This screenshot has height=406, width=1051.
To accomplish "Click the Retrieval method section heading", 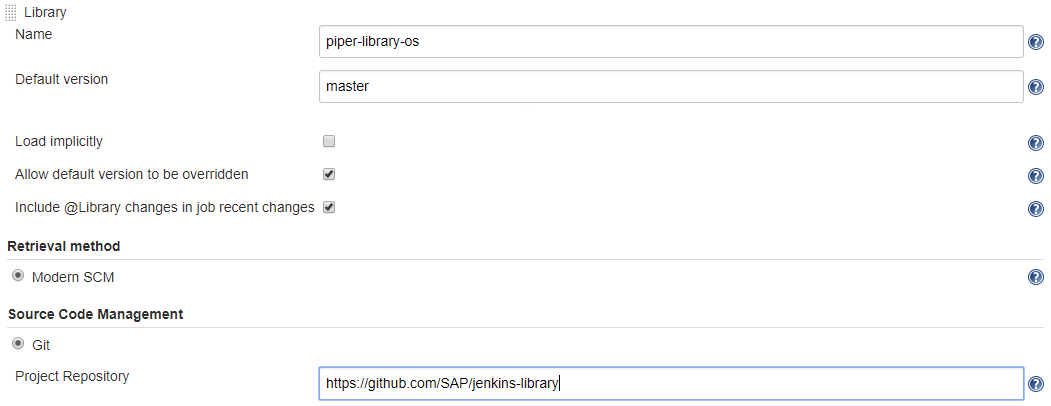I will click(x=64, y=246).
